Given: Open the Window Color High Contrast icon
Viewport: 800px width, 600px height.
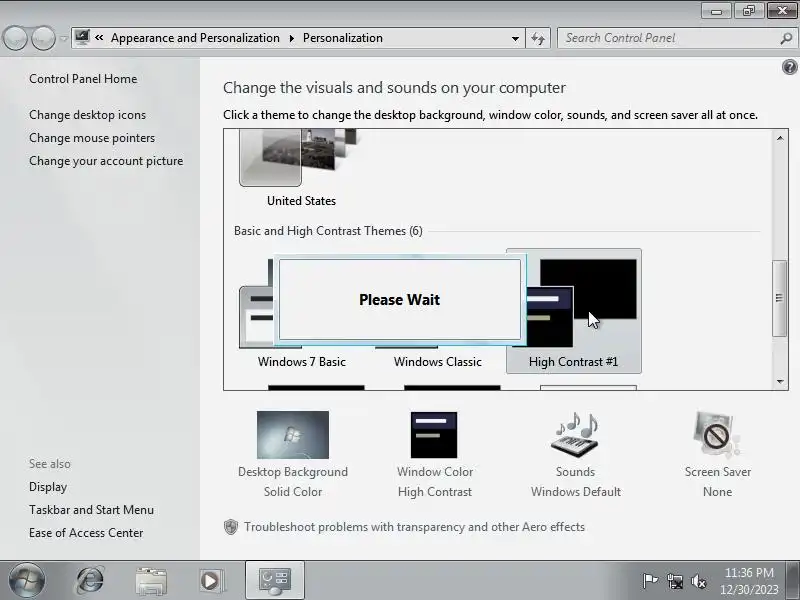Looking at the screenshot, I should [434, 435].
